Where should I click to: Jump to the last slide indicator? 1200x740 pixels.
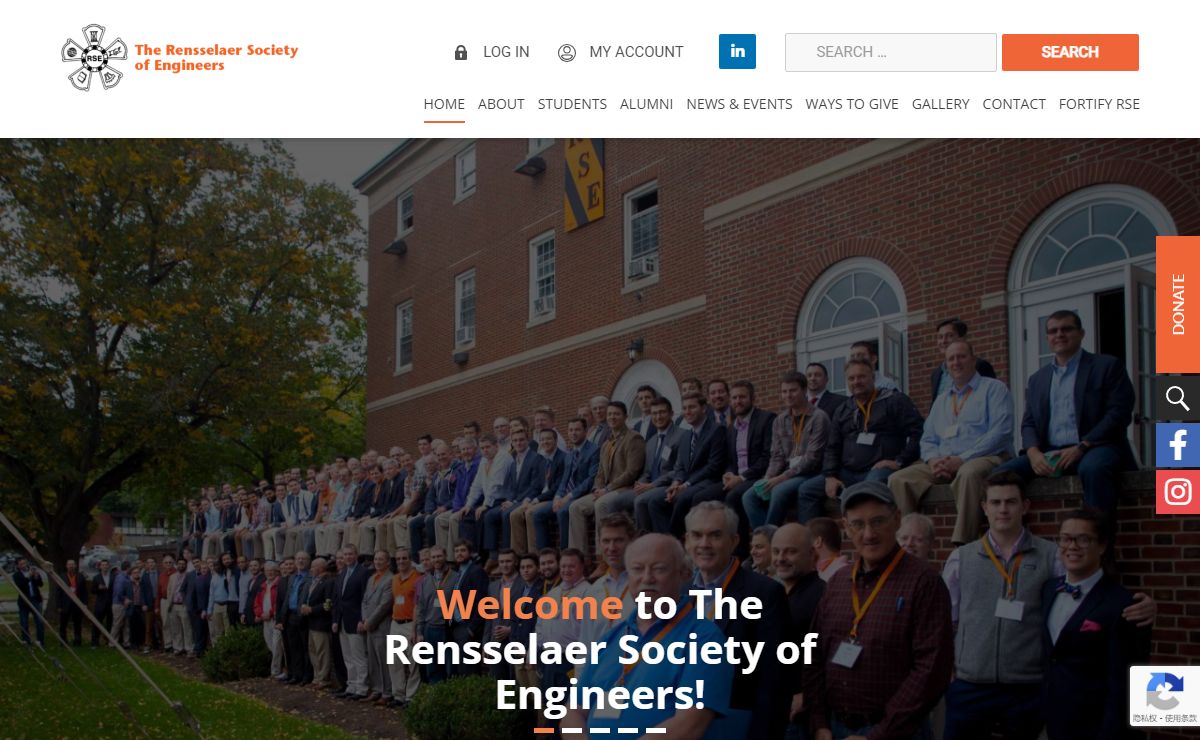click(x=656, y=730)
